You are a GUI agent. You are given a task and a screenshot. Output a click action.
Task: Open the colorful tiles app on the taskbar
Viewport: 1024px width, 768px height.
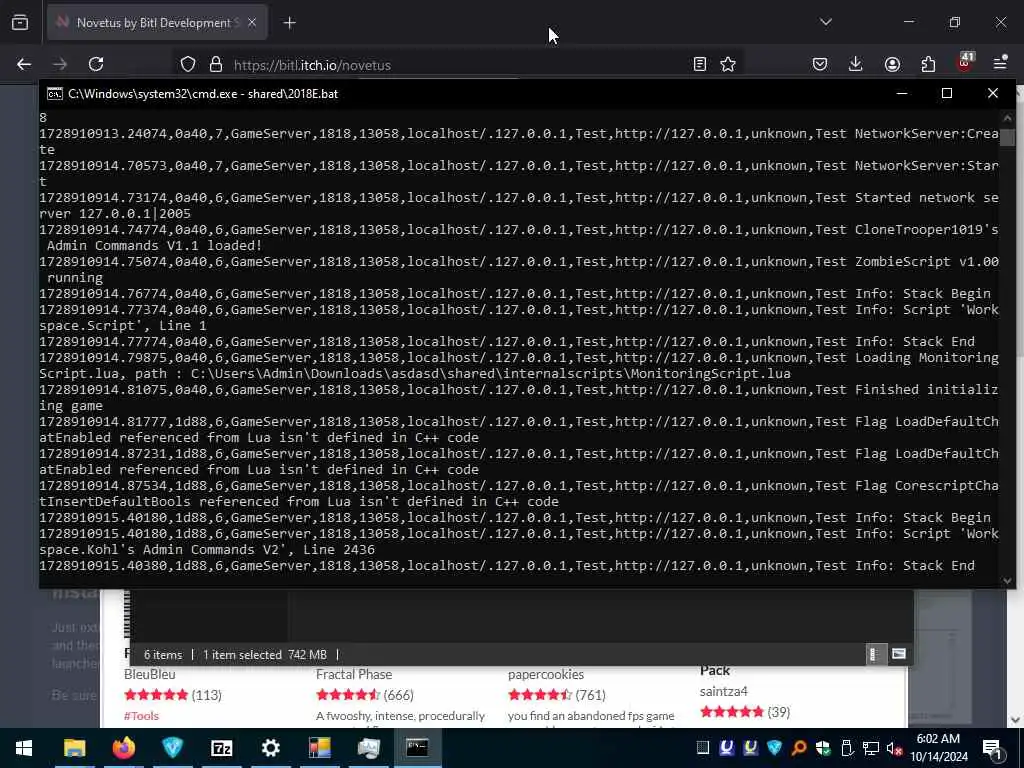click(x=319, y=748)
